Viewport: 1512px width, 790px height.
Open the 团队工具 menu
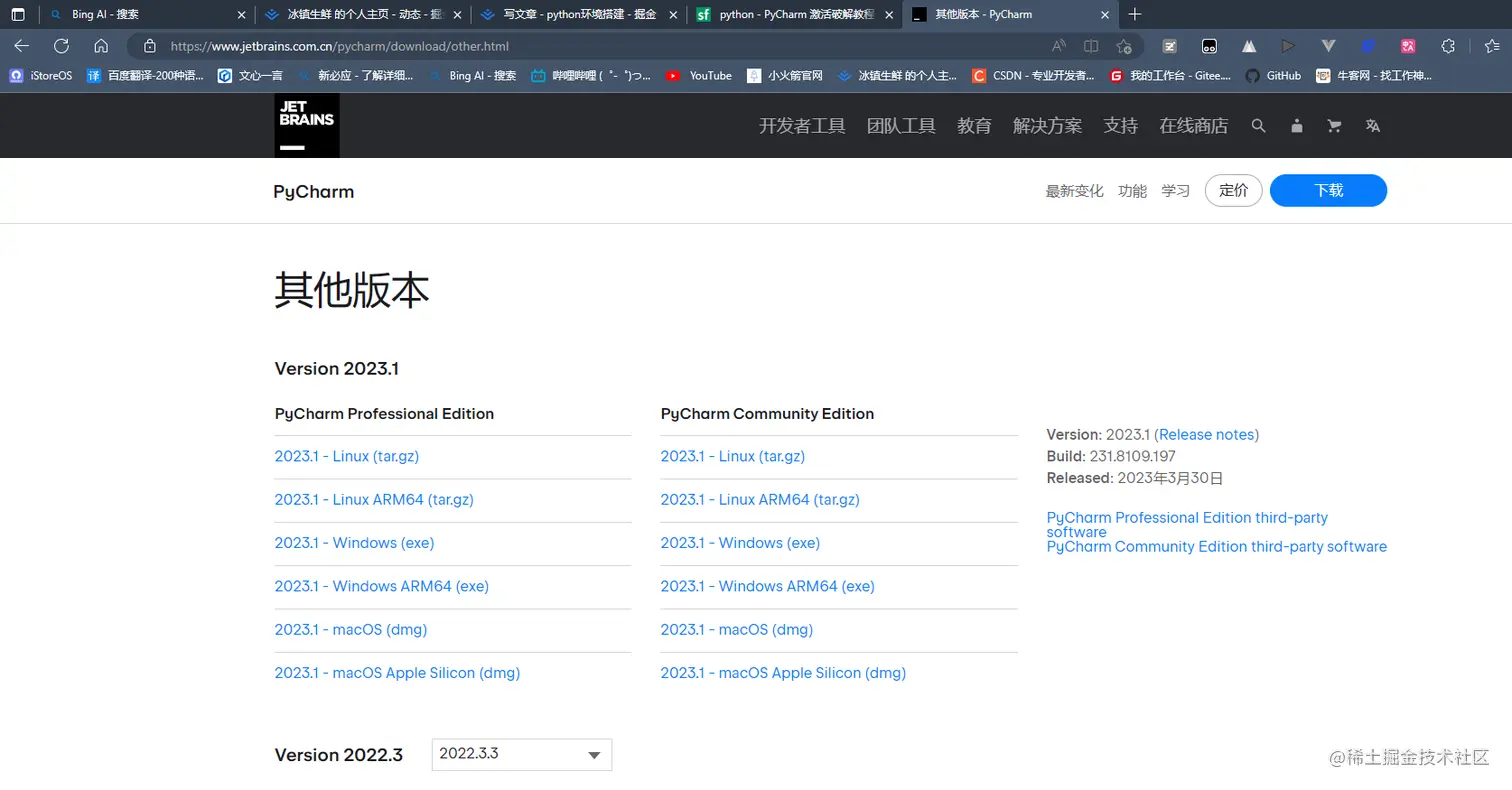pyautogui.click(x=901, y=126)
